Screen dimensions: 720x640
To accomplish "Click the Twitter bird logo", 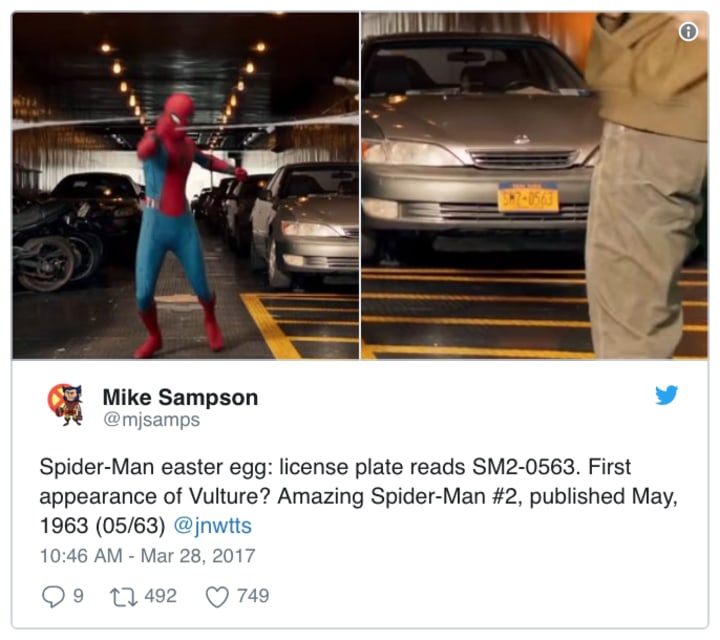I will [x=666, y=395].
